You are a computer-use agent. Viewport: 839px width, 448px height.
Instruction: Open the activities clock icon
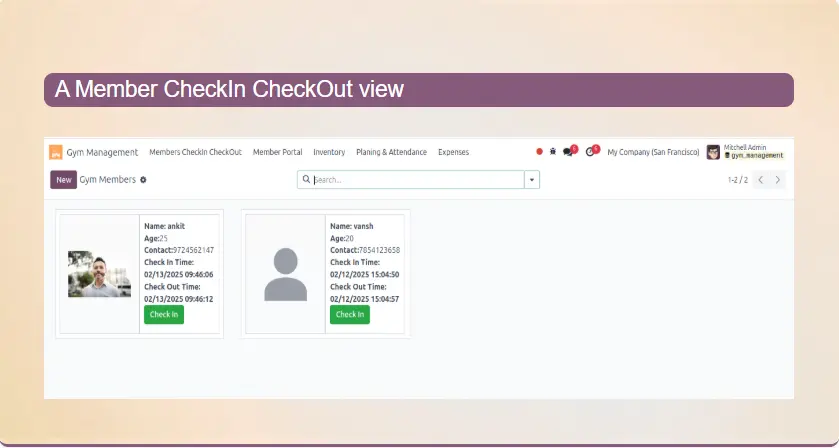point(590,152)
